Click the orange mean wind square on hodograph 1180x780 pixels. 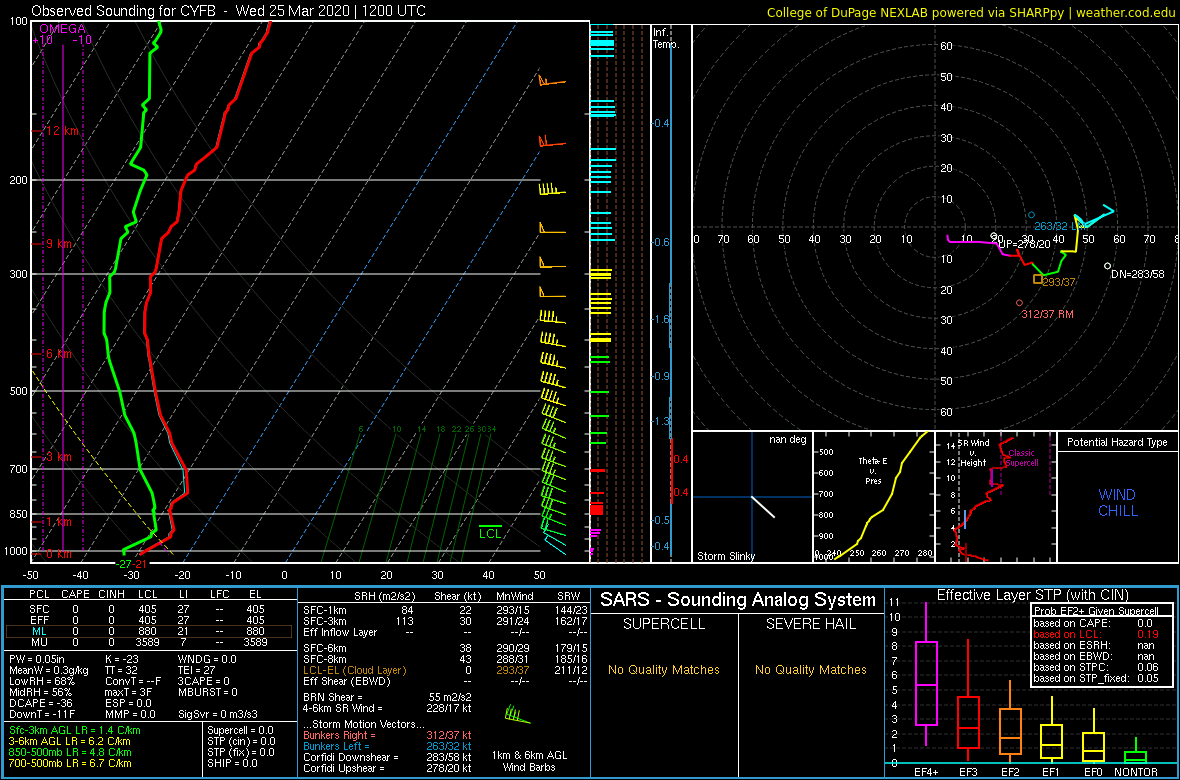[x=1038, y=279]
